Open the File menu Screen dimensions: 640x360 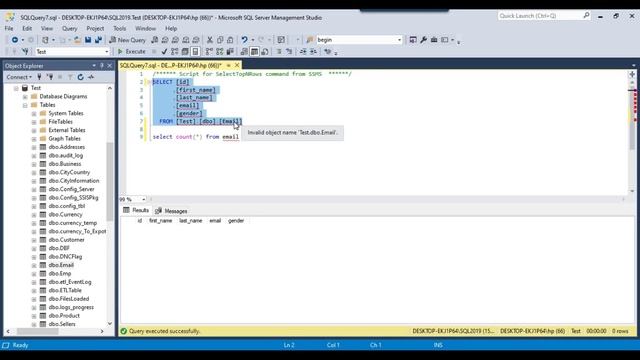click(9, 29)
